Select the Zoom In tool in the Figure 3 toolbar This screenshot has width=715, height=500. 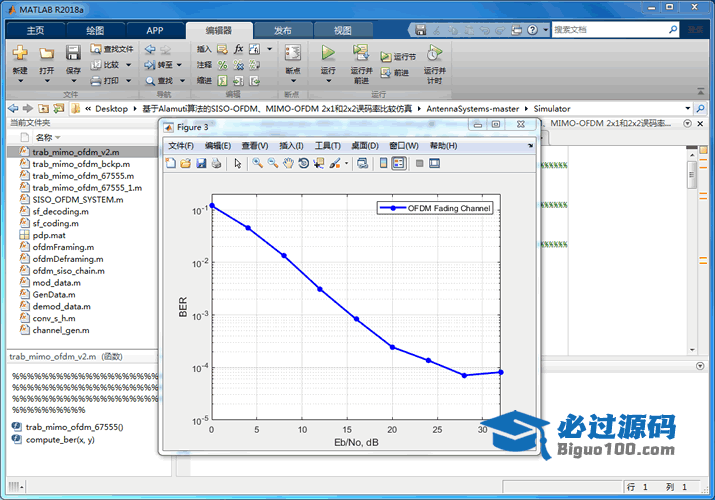(257, 163)
